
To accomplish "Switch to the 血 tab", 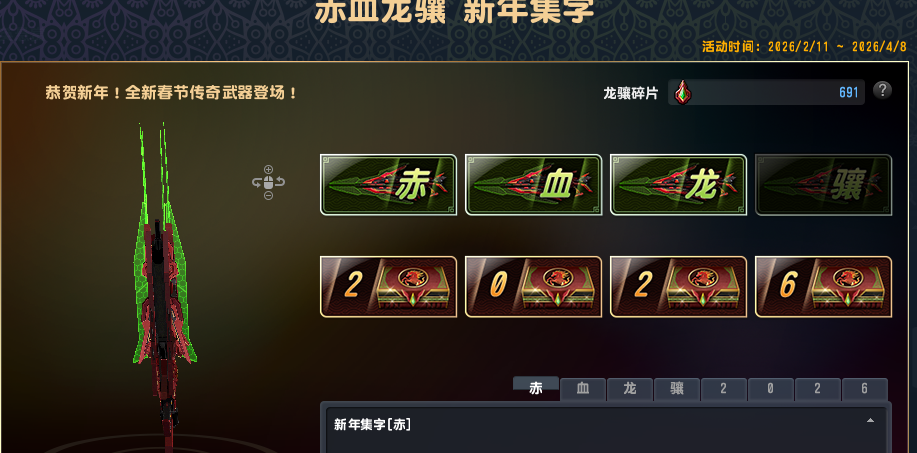I will (583, 389).
